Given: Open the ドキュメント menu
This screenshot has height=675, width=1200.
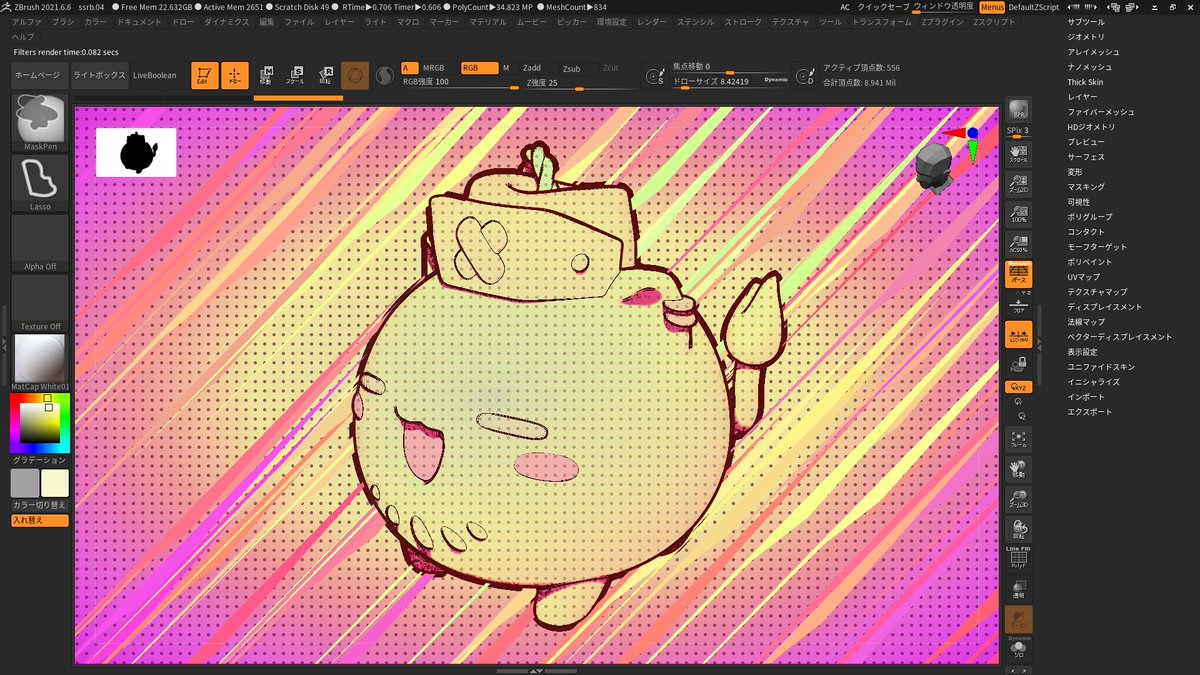Looking at the screenshot, I should pyautogui.click(x=141, y=21).
